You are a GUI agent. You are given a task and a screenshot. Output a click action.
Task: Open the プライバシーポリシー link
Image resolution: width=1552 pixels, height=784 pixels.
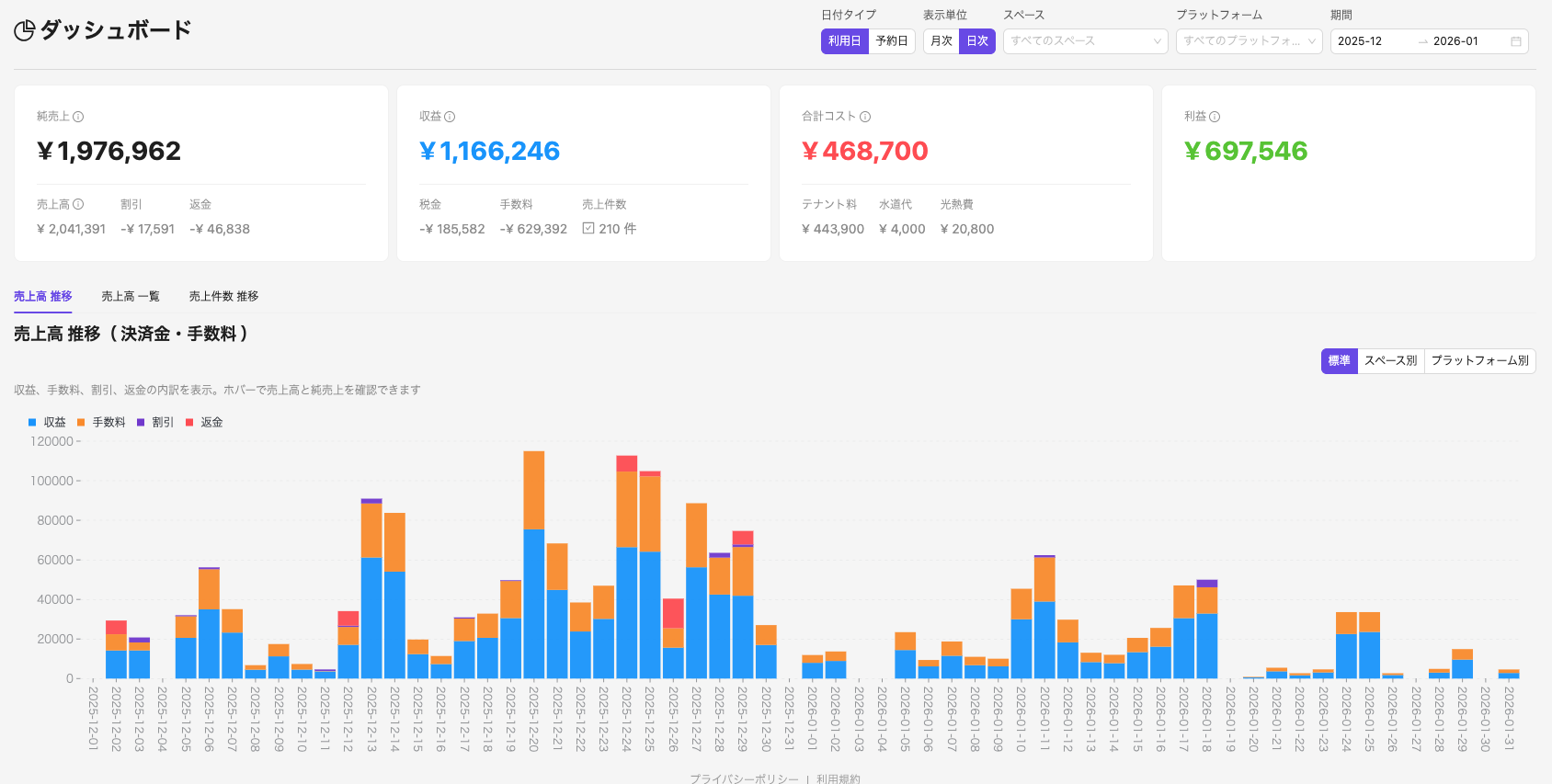coord(744,778)
